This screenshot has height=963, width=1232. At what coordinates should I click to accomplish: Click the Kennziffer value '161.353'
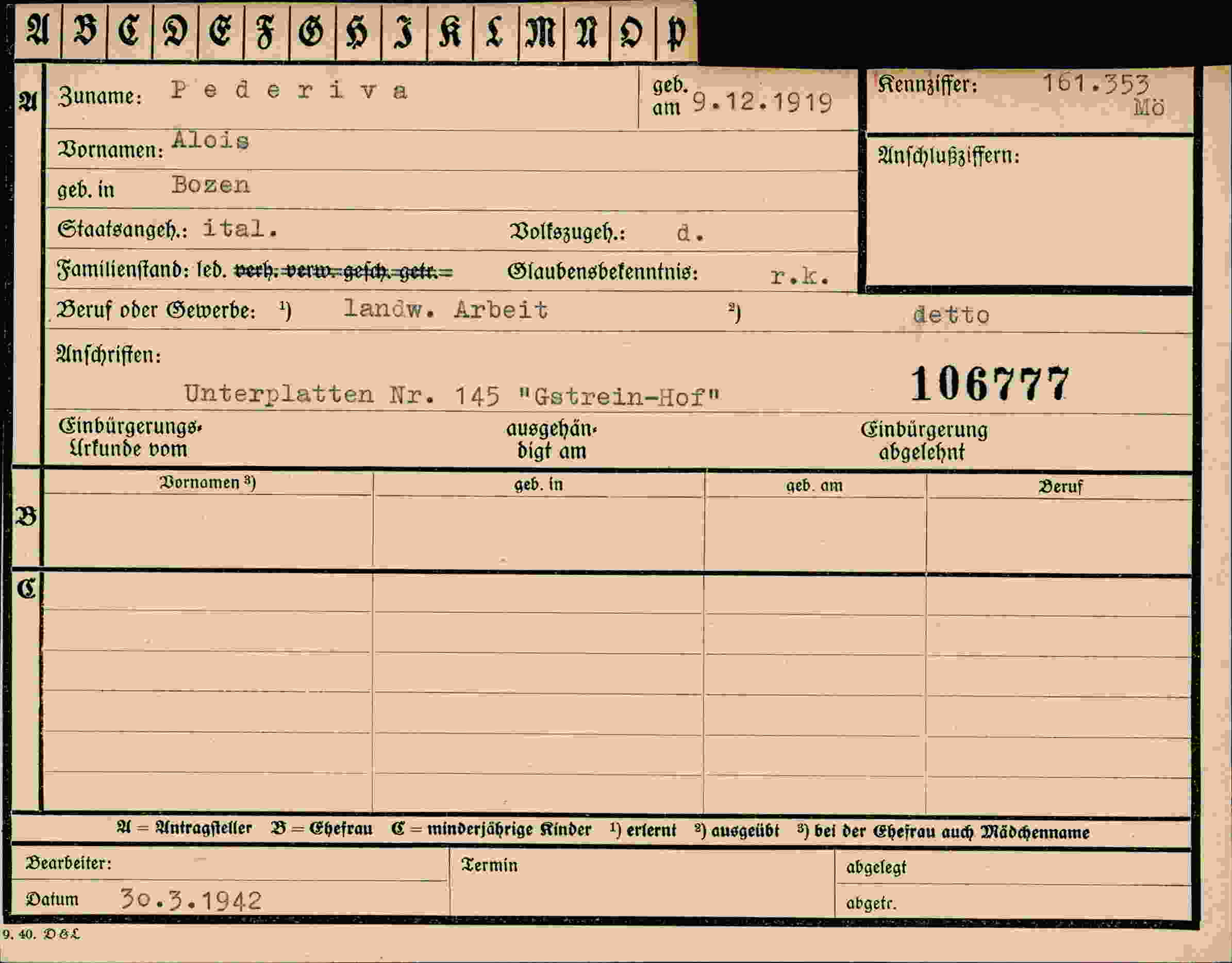click(1095, 84)
